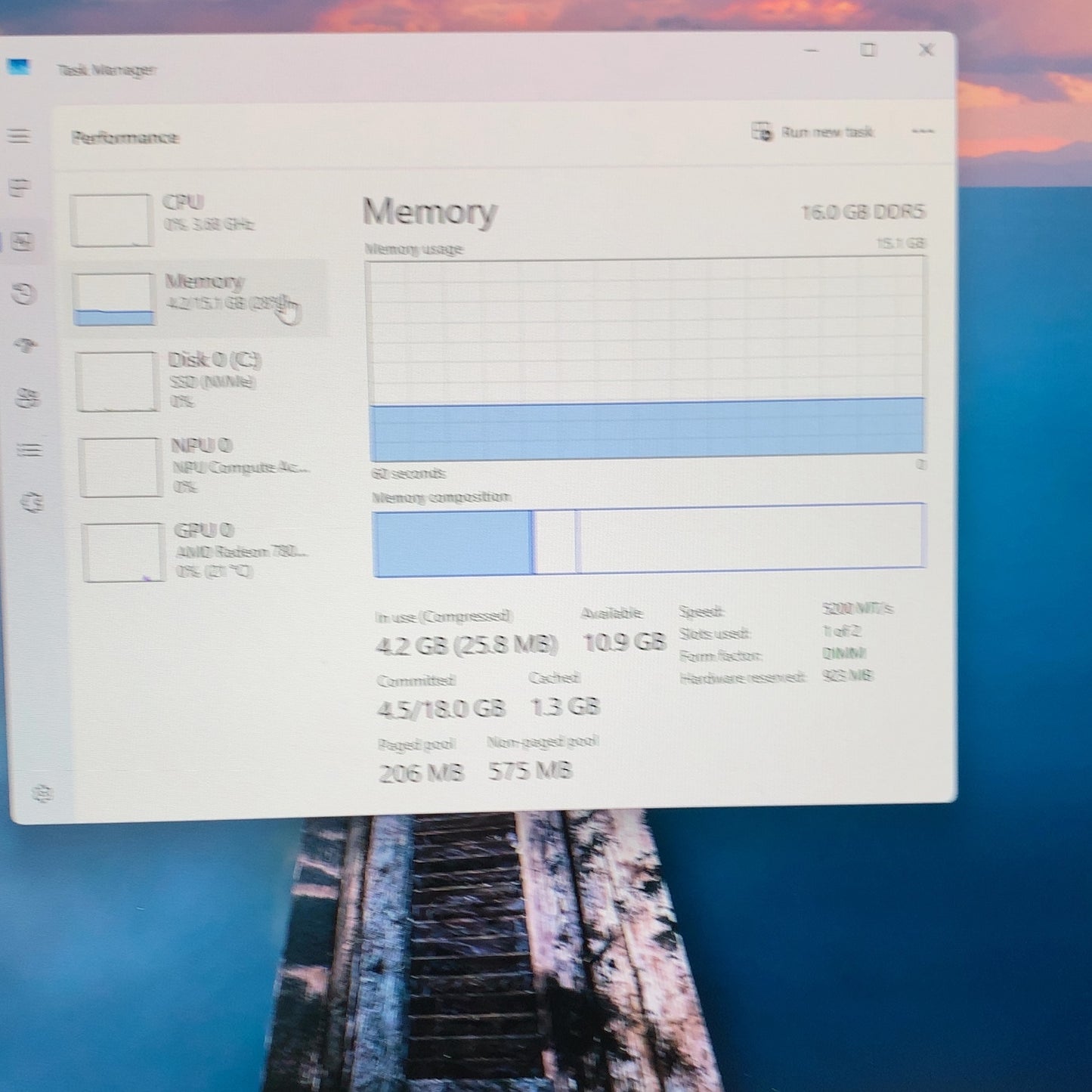The image size is (1092, 1092).
Task: Click the 4.5/18.0 GB committed value
Action: click(441, 708)
